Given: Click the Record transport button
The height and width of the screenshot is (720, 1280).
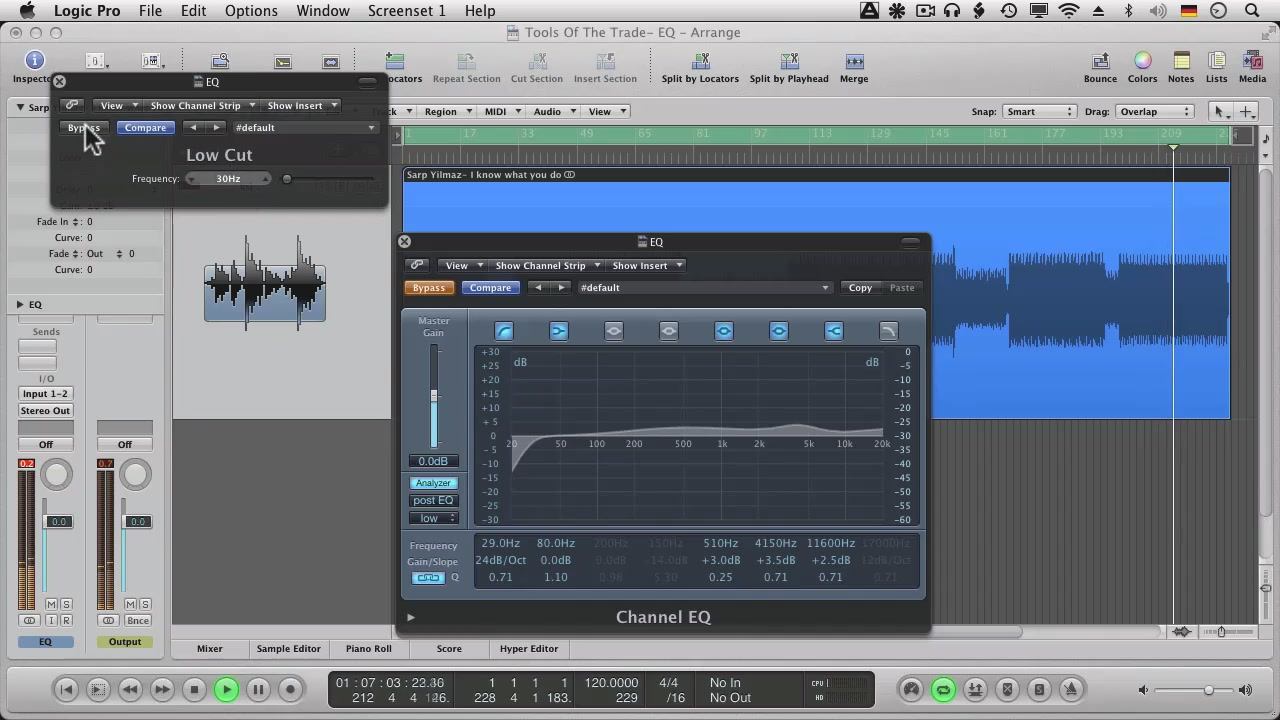Looking at the screenshot, I should (x=290, y=689).
